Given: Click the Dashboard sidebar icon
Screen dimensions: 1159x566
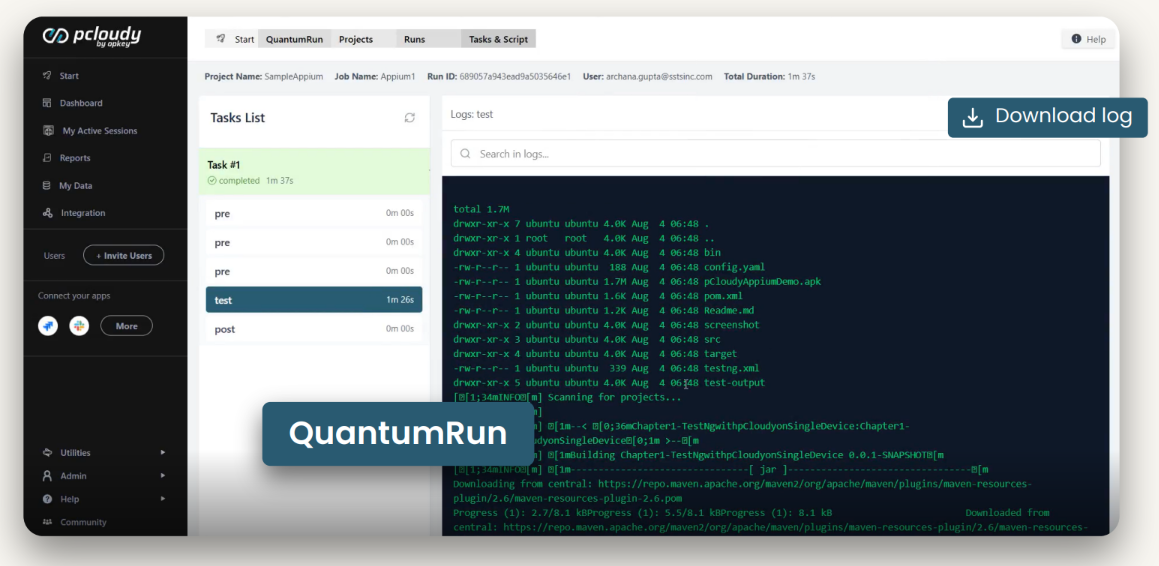Looking at the screenshot, I should tap(47, 103).
